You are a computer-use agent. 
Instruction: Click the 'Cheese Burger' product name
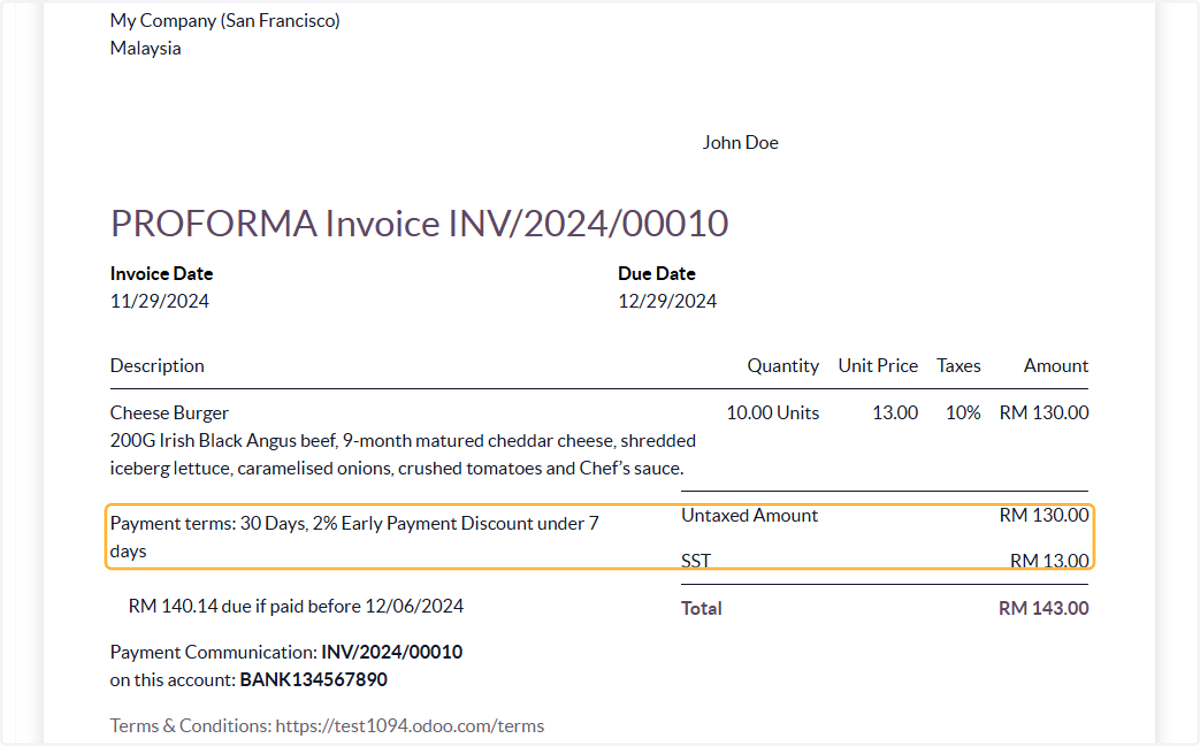tap(169, 413)
